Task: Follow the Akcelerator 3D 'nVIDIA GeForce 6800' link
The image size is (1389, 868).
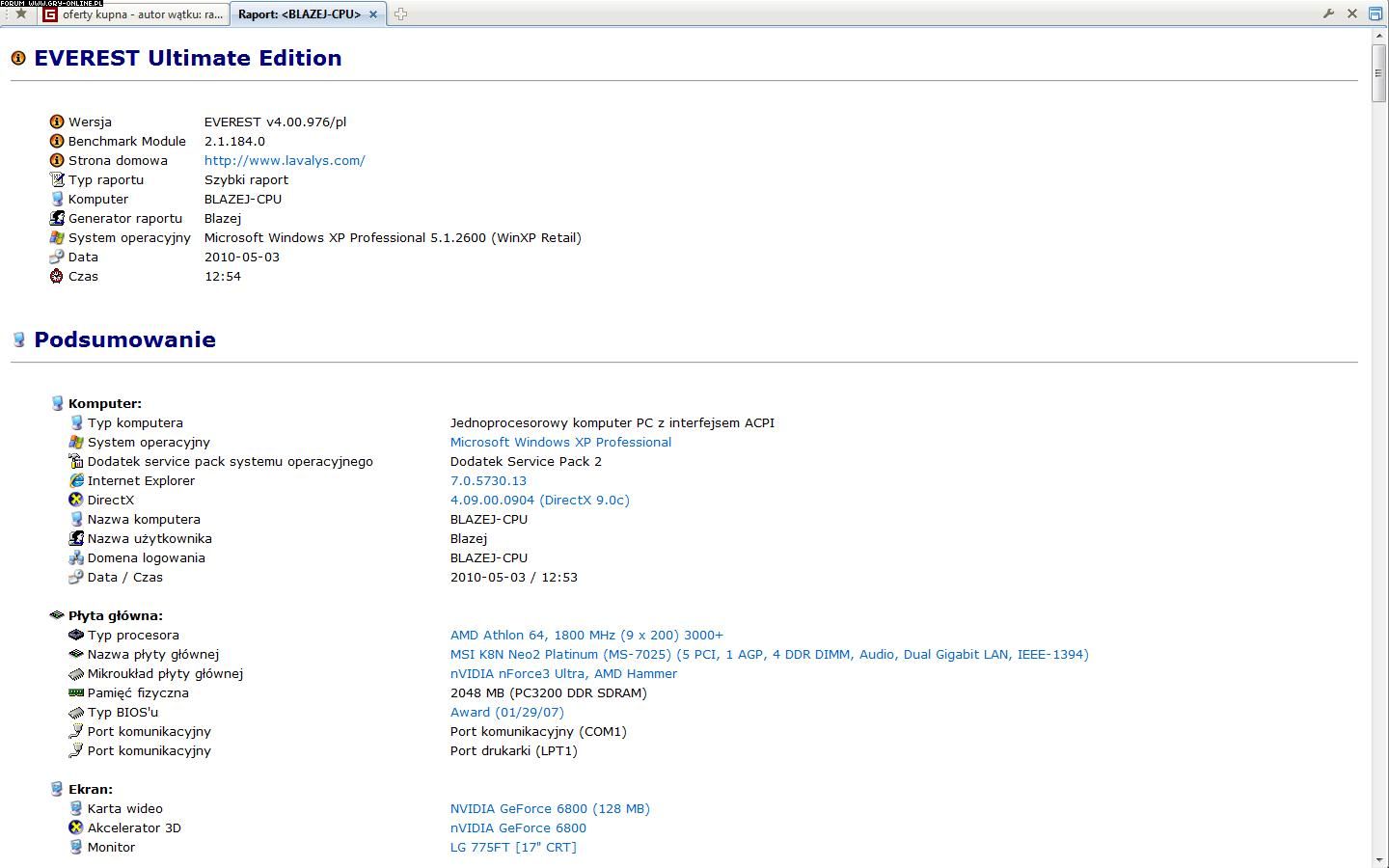Action: tap(518, 827)
